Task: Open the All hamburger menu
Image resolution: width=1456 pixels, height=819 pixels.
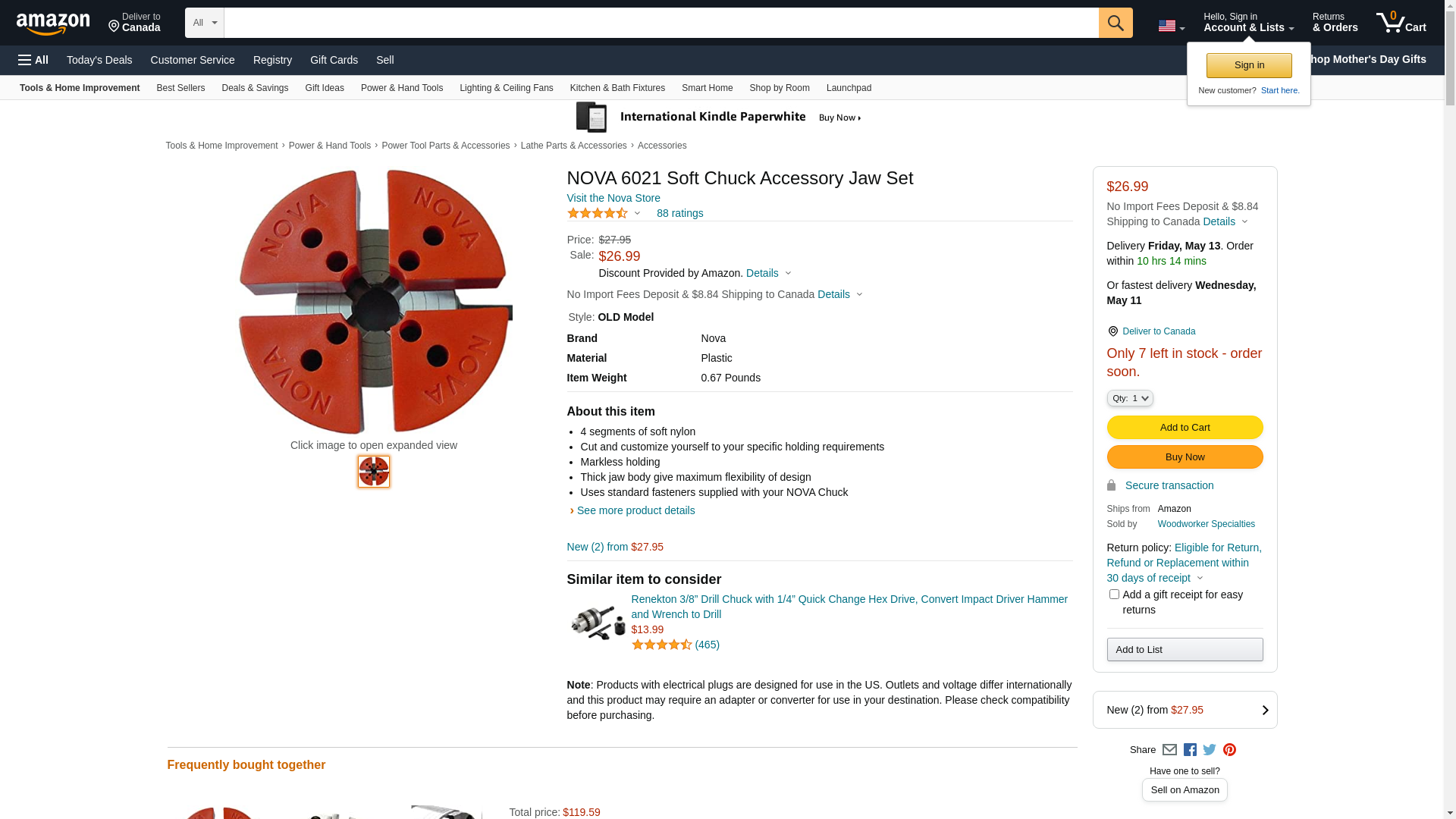Action: coord(33,60)
